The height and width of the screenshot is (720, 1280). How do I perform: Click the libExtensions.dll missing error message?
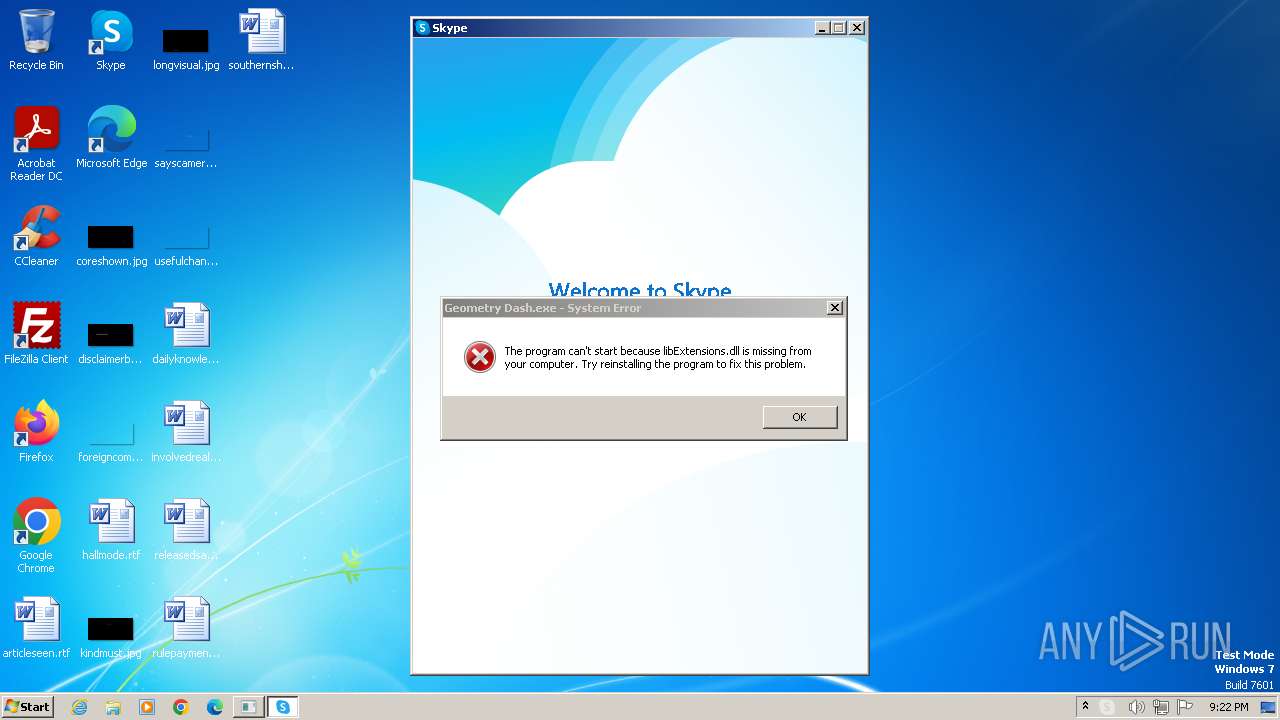pos(658,358)
